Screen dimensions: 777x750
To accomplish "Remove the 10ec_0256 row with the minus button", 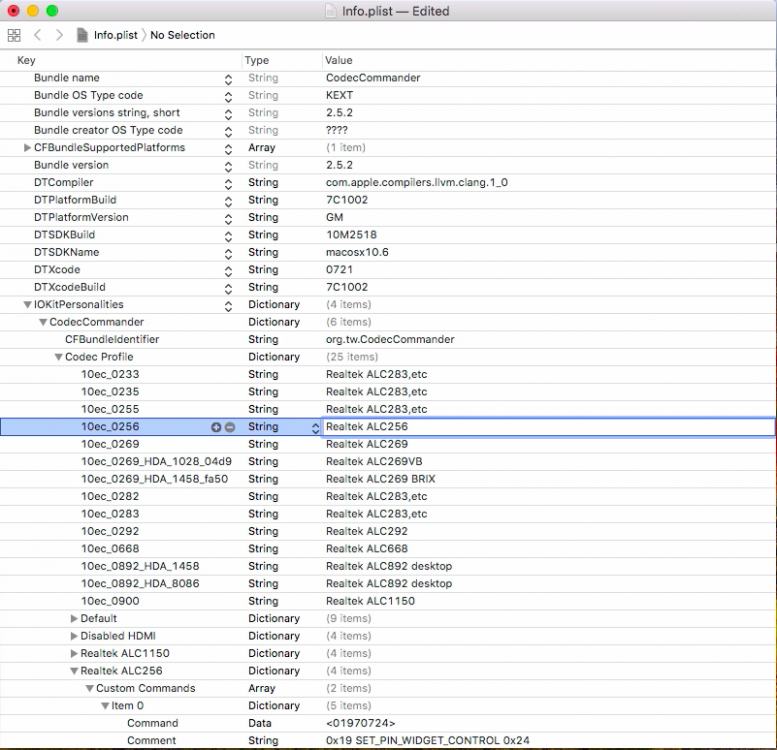I will [230, 427].
